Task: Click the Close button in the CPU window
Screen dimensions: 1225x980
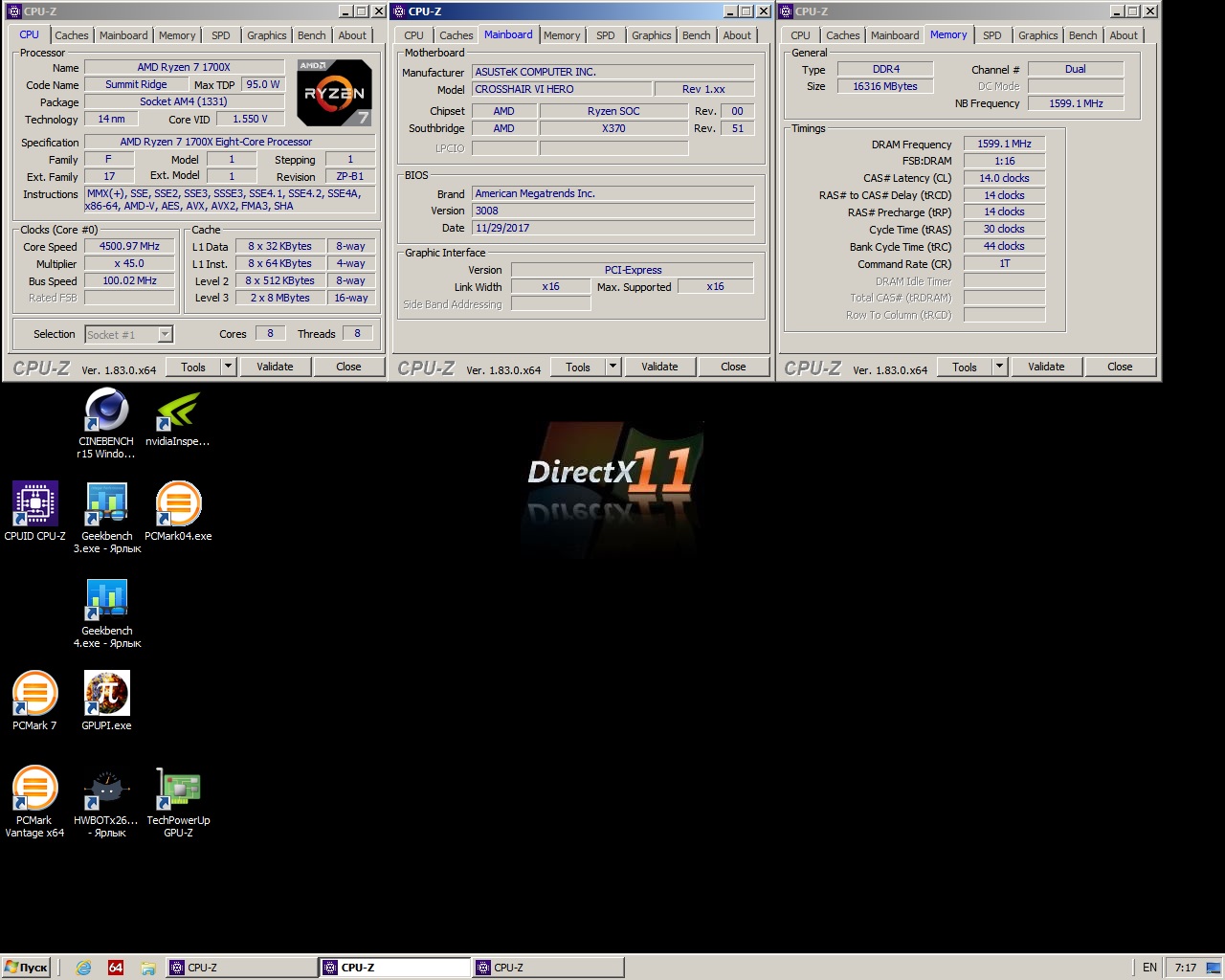Action: (348, 367)
